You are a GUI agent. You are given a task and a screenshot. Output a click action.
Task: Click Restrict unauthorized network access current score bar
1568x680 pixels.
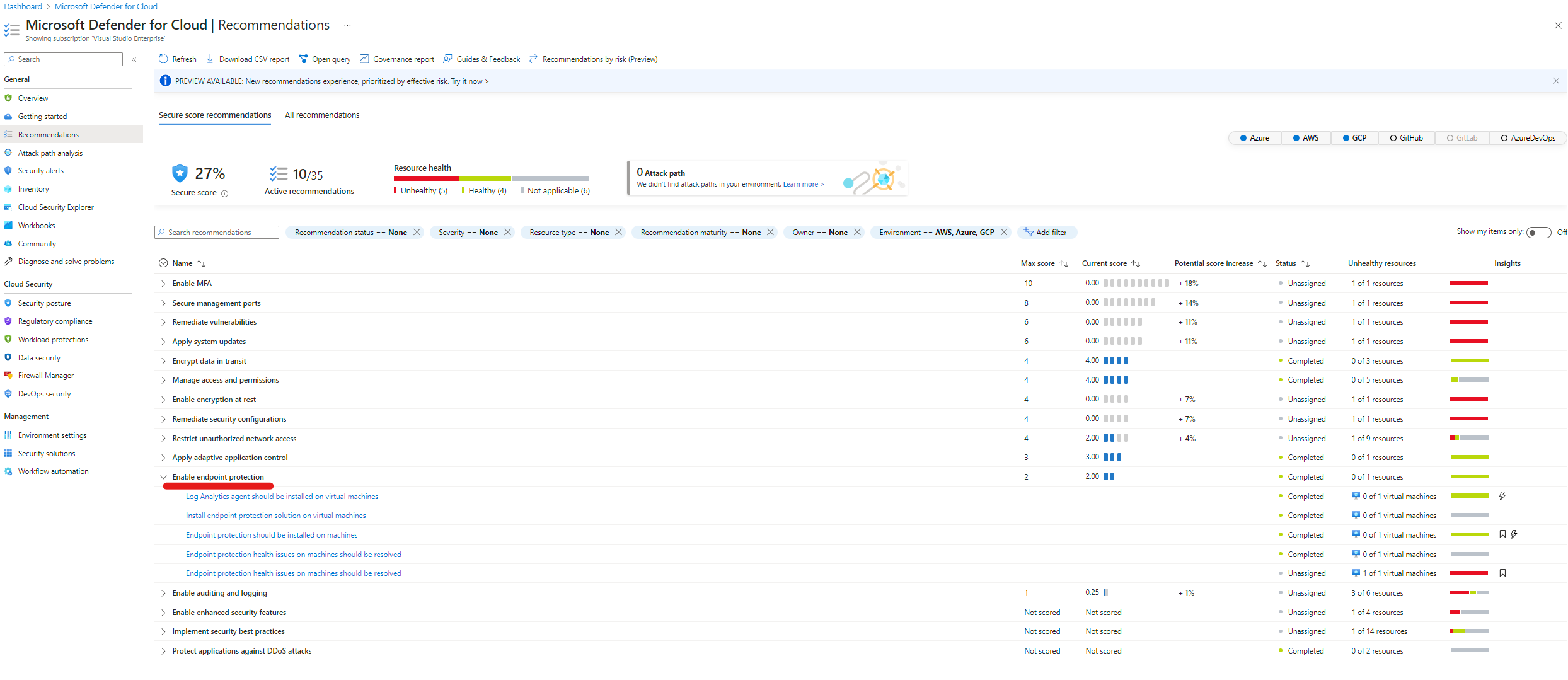(x=1115, y=438)
